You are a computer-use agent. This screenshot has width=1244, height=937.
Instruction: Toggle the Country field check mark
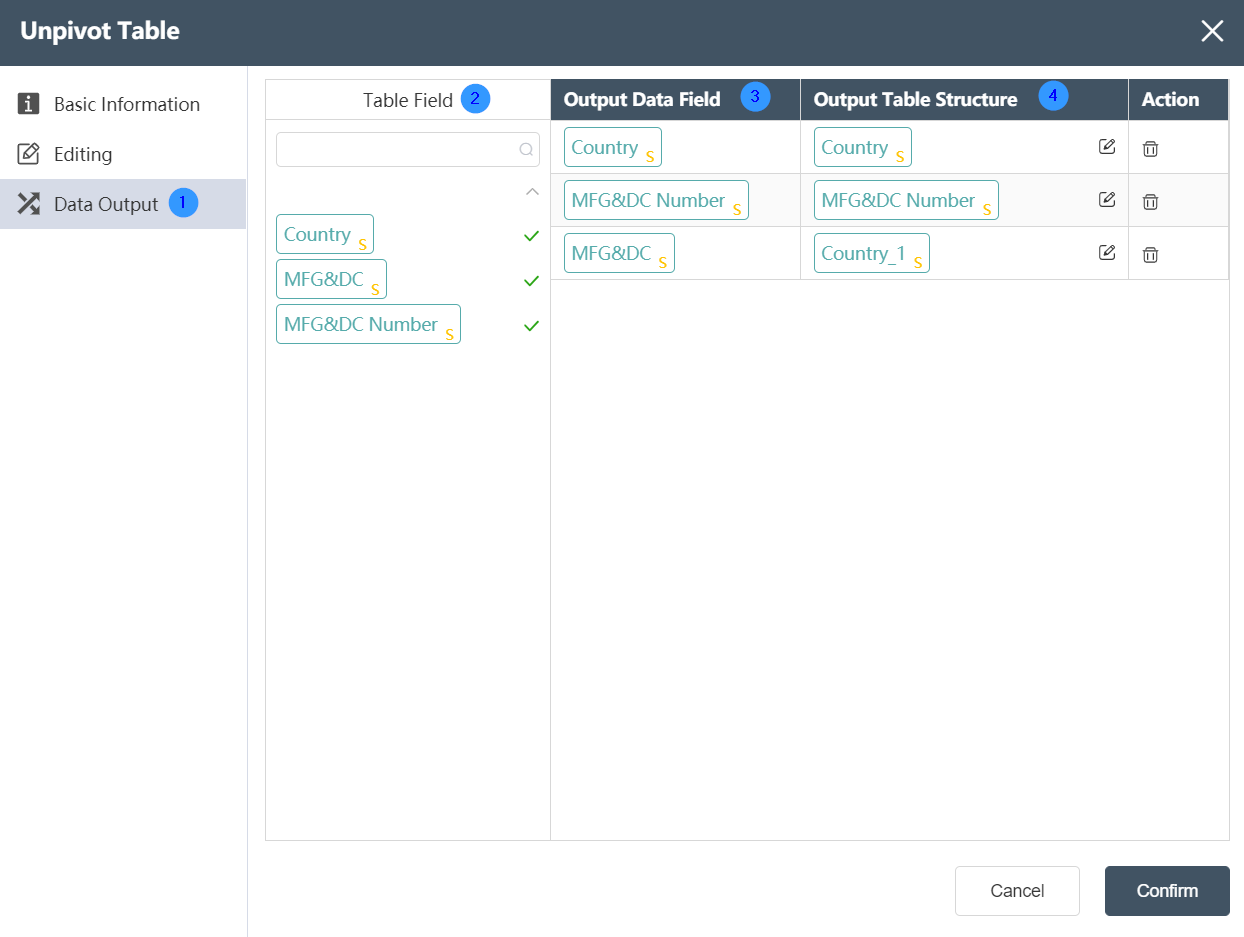[531, 236]
